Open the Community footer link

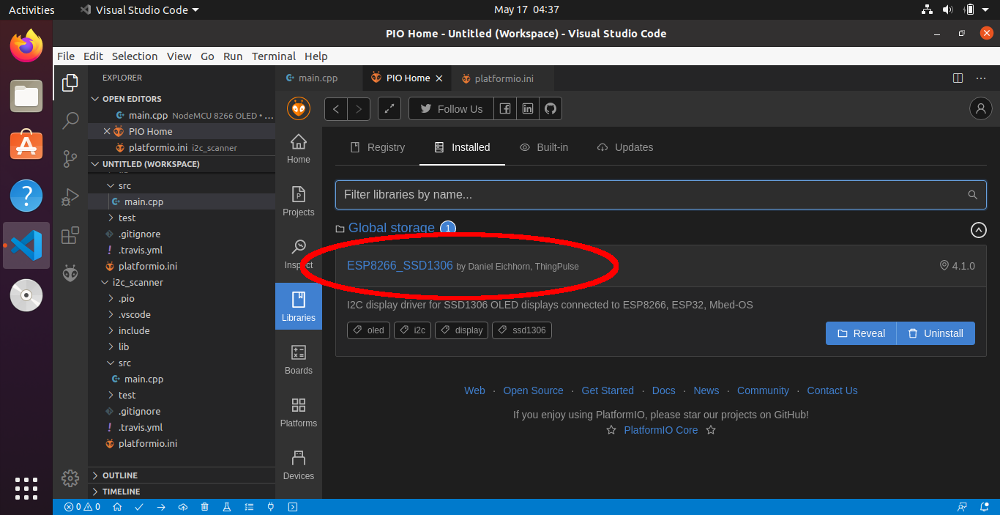pyautogui.click(x=763, y=391)
